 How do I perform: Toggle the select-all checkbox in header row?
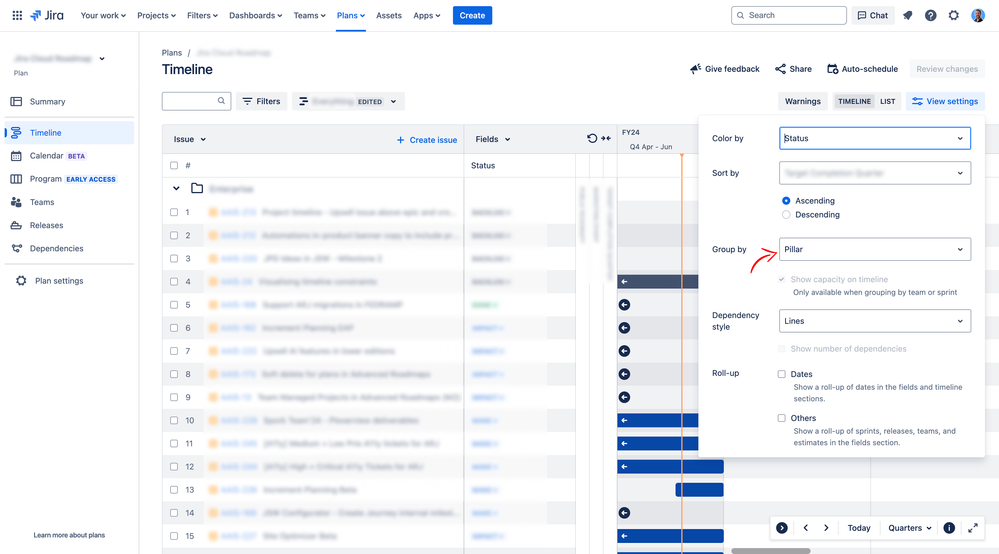click(x=174, y=166)
